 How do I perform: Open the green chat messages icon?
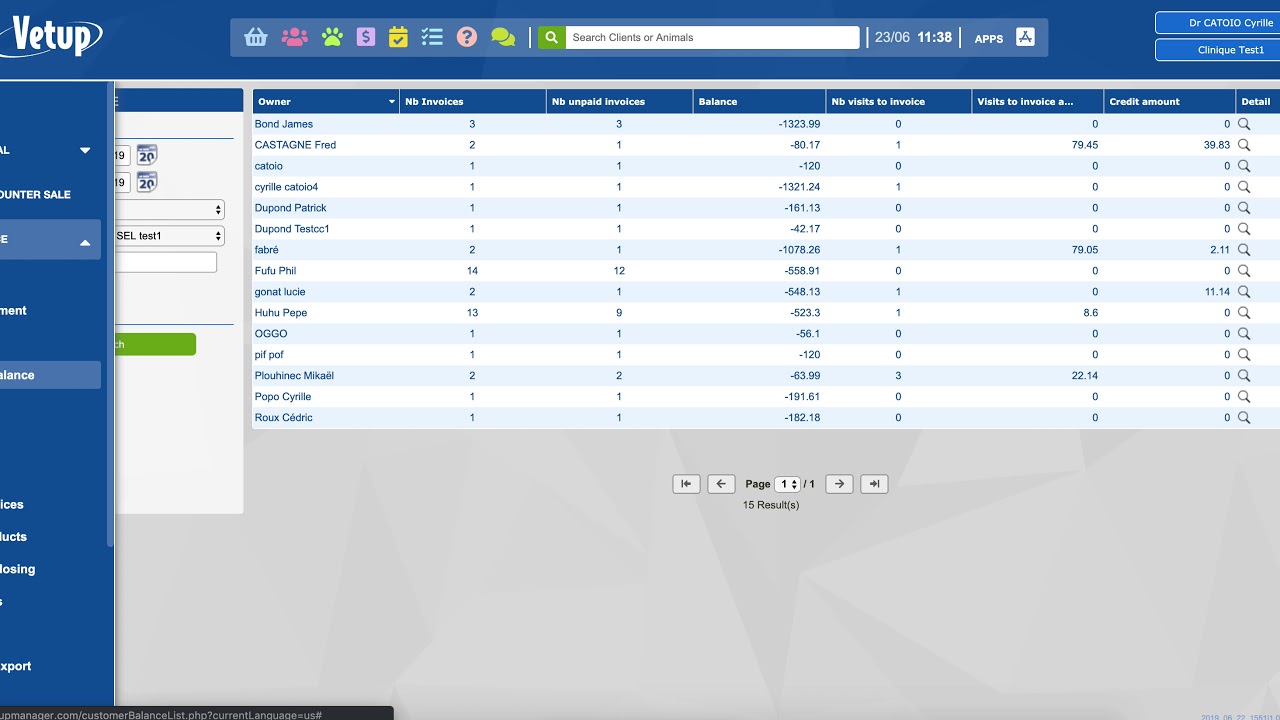(503, 37)
